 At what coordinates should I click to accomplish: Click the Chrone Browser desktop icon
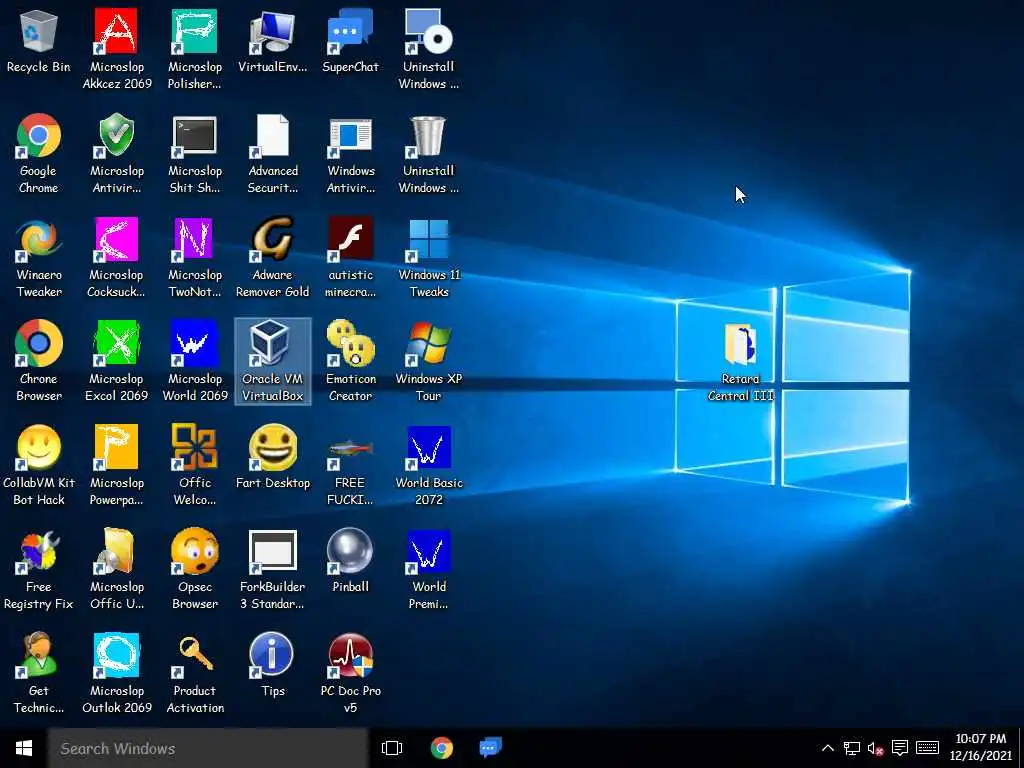tap(39, 344)
